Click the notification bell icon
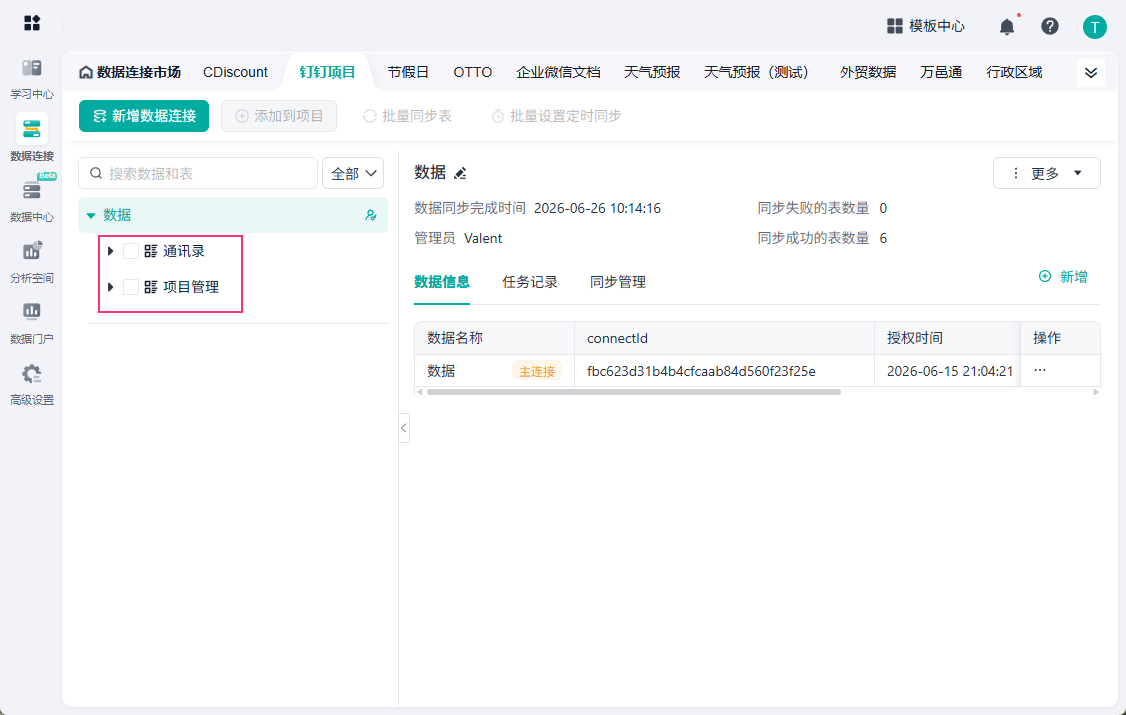The width and height of the screenshot is (1126, 715). pyautogui.click(x=1007, y=27)
